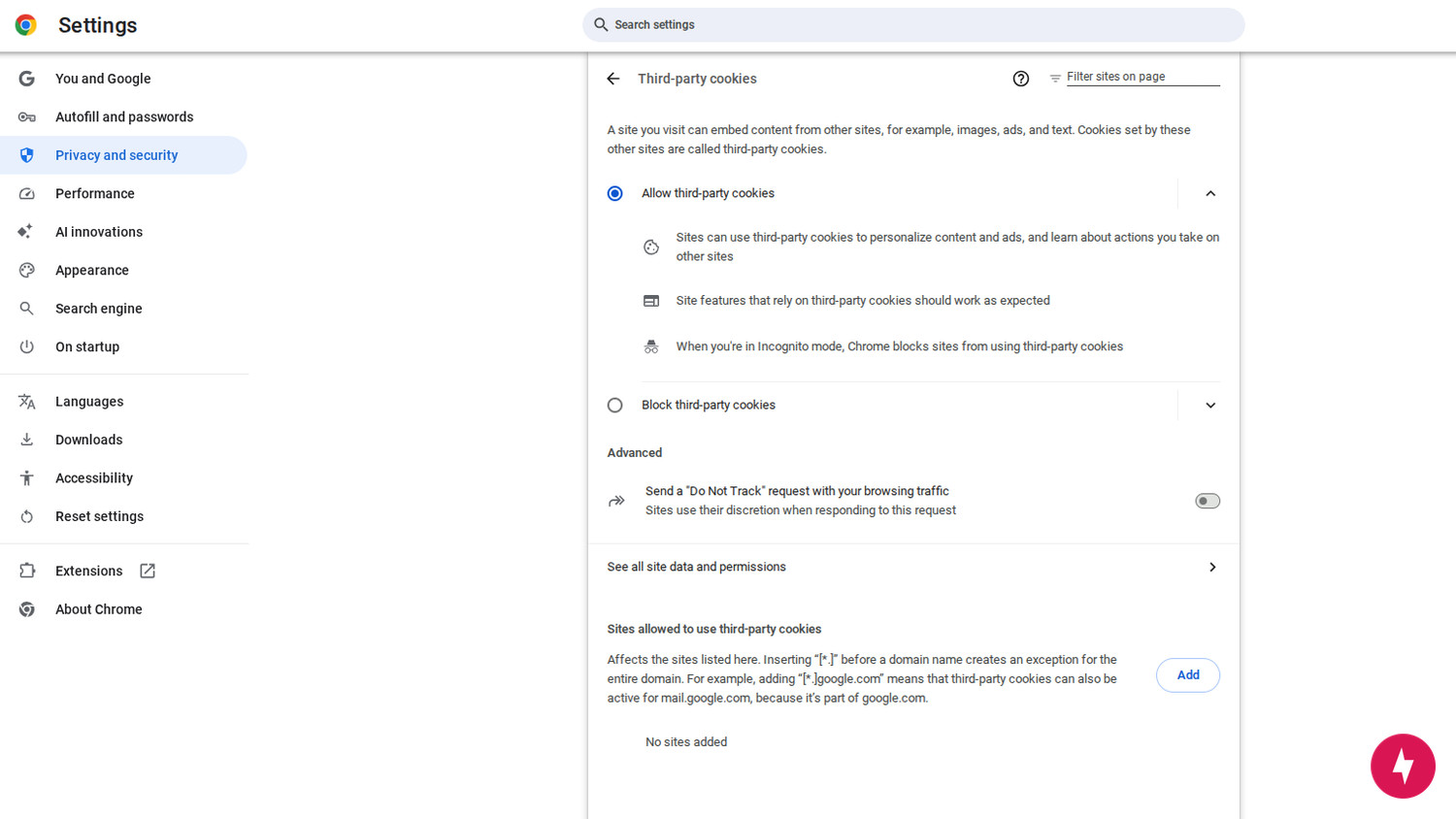Click the magnifier icon beside Search engine
Image resolution: width=1456 pixels, height=819 pixels.
[x=27, y=309]
